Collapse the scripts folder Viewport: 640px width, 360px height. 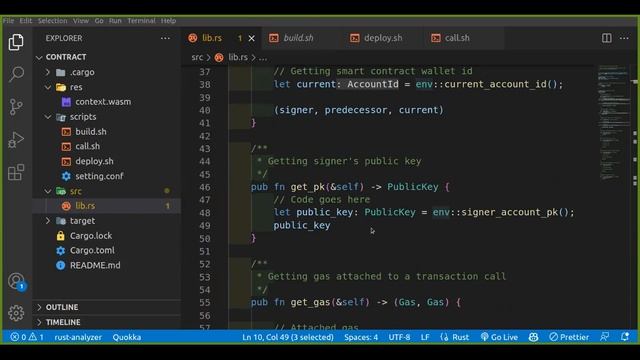tap(83, 117)
